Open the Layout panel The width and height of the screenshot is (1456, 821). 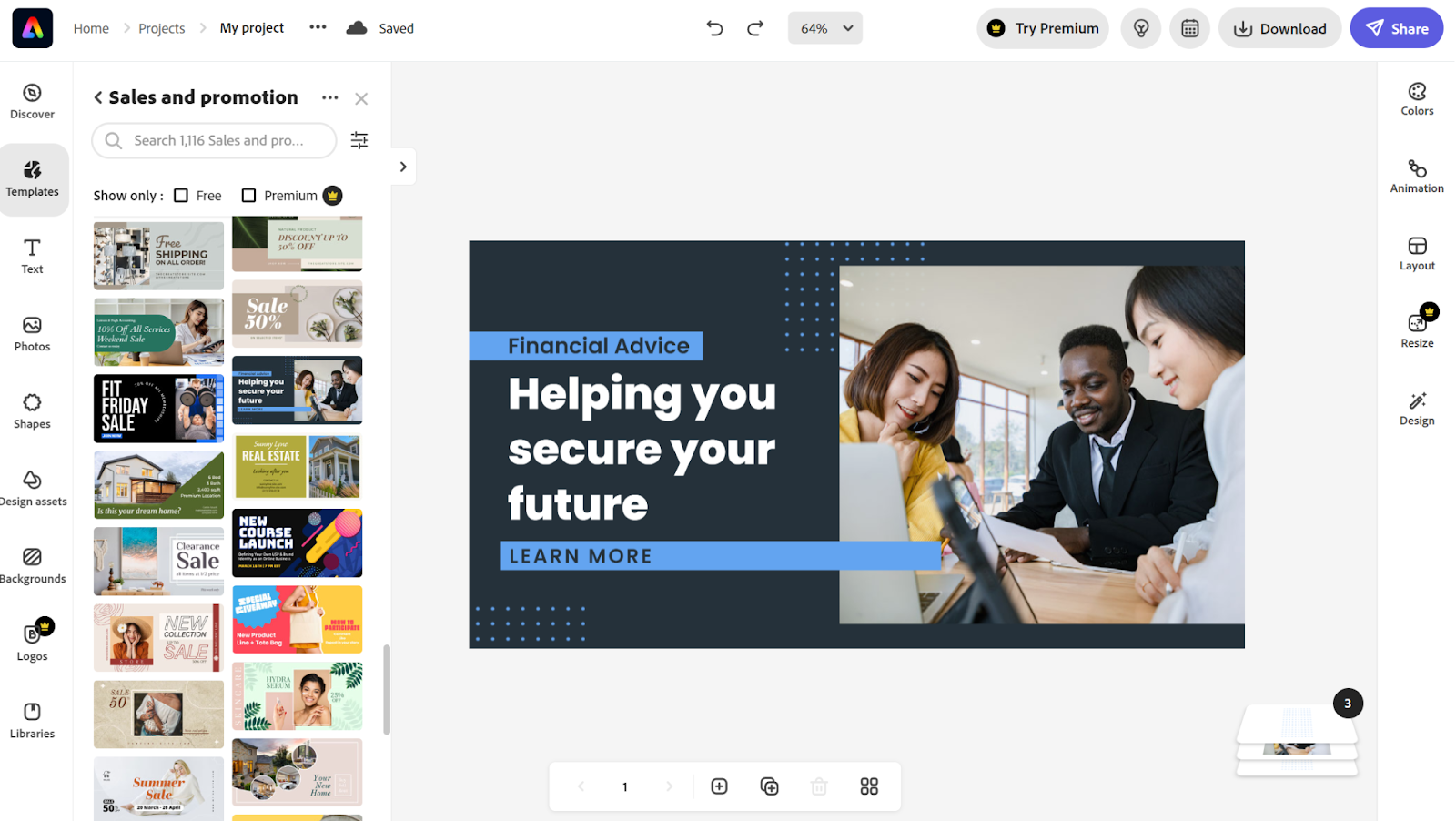[x=1417, y=254]
